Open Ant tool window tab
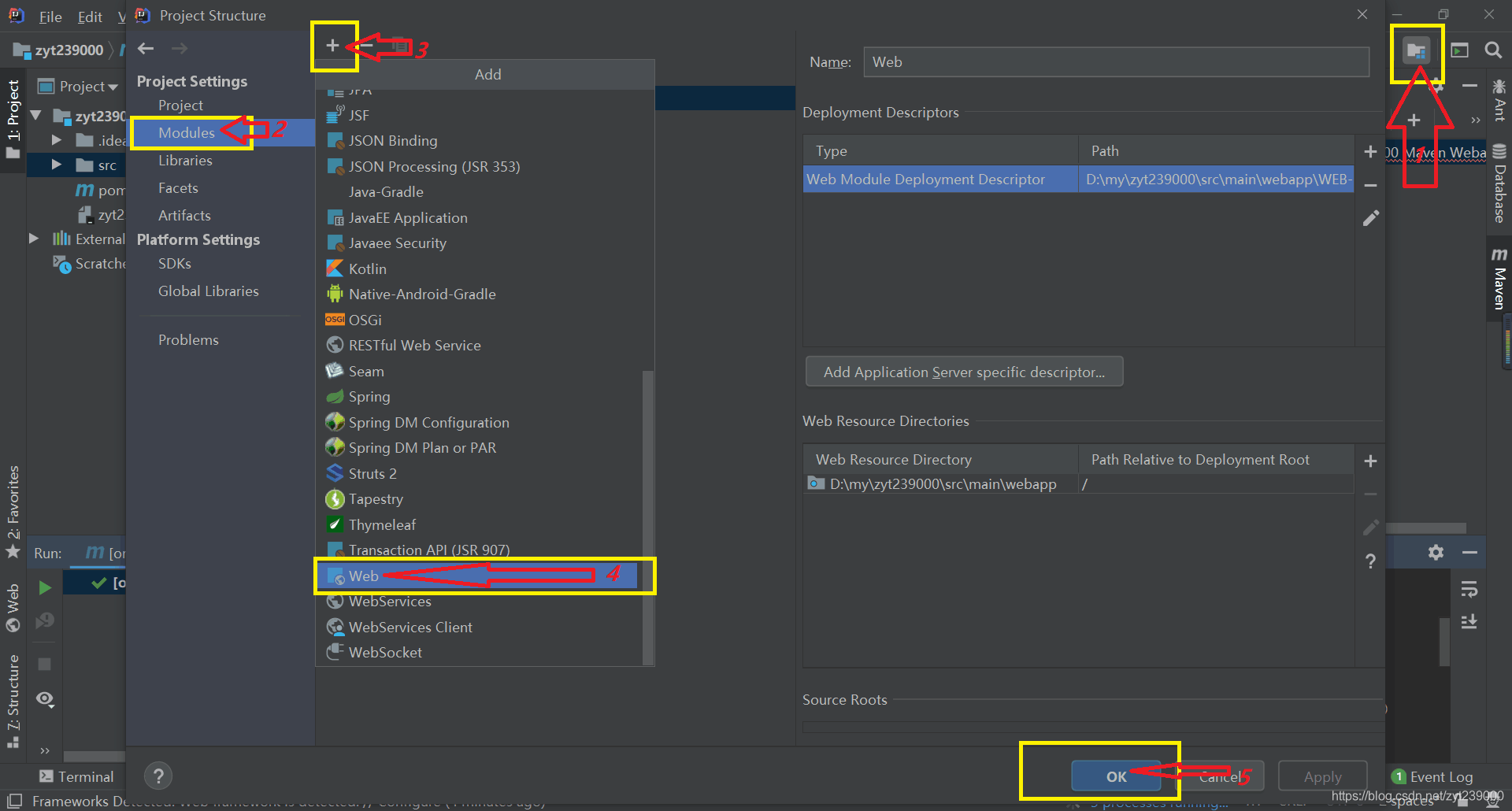This screenshot has height=811, width=1512. pos(1499,100)
